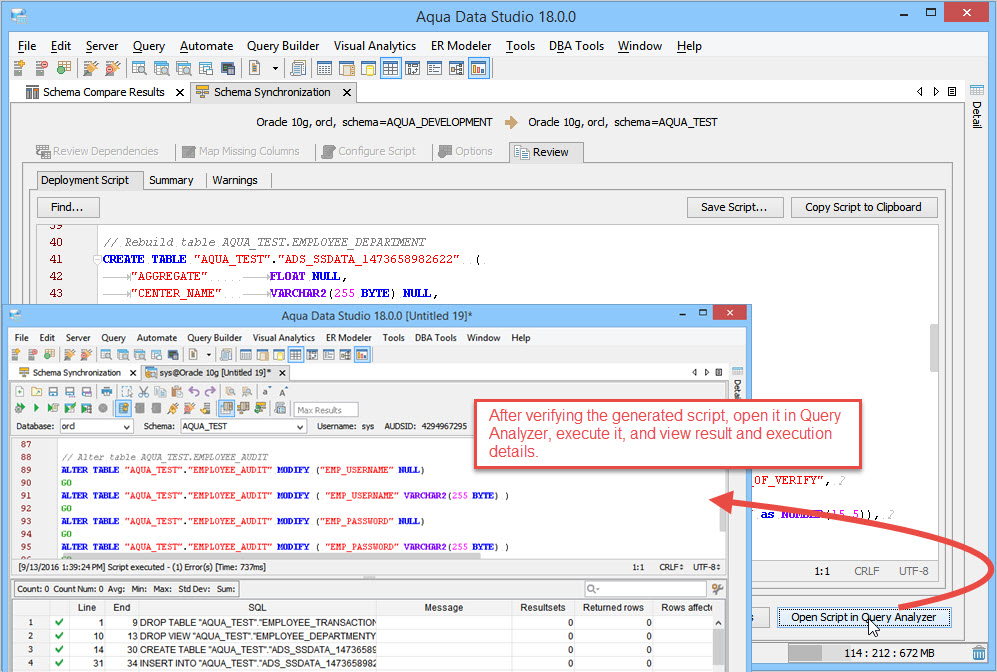Click Open folder icon in Untitled 19 editor toolbar
The height and width of the screenshot is (672, 997).
(36, 392)
